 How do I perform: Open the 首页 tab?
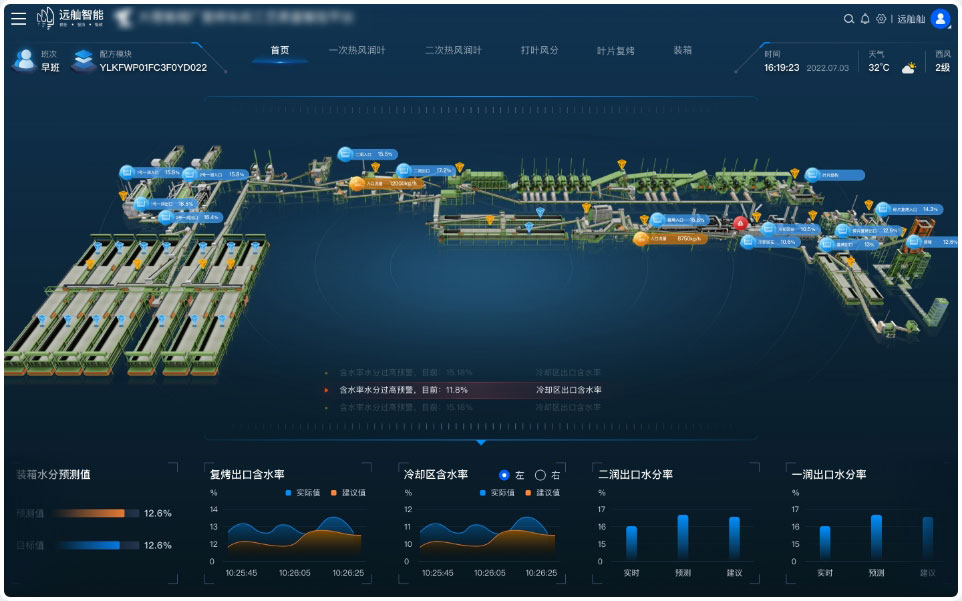point(280,50)
